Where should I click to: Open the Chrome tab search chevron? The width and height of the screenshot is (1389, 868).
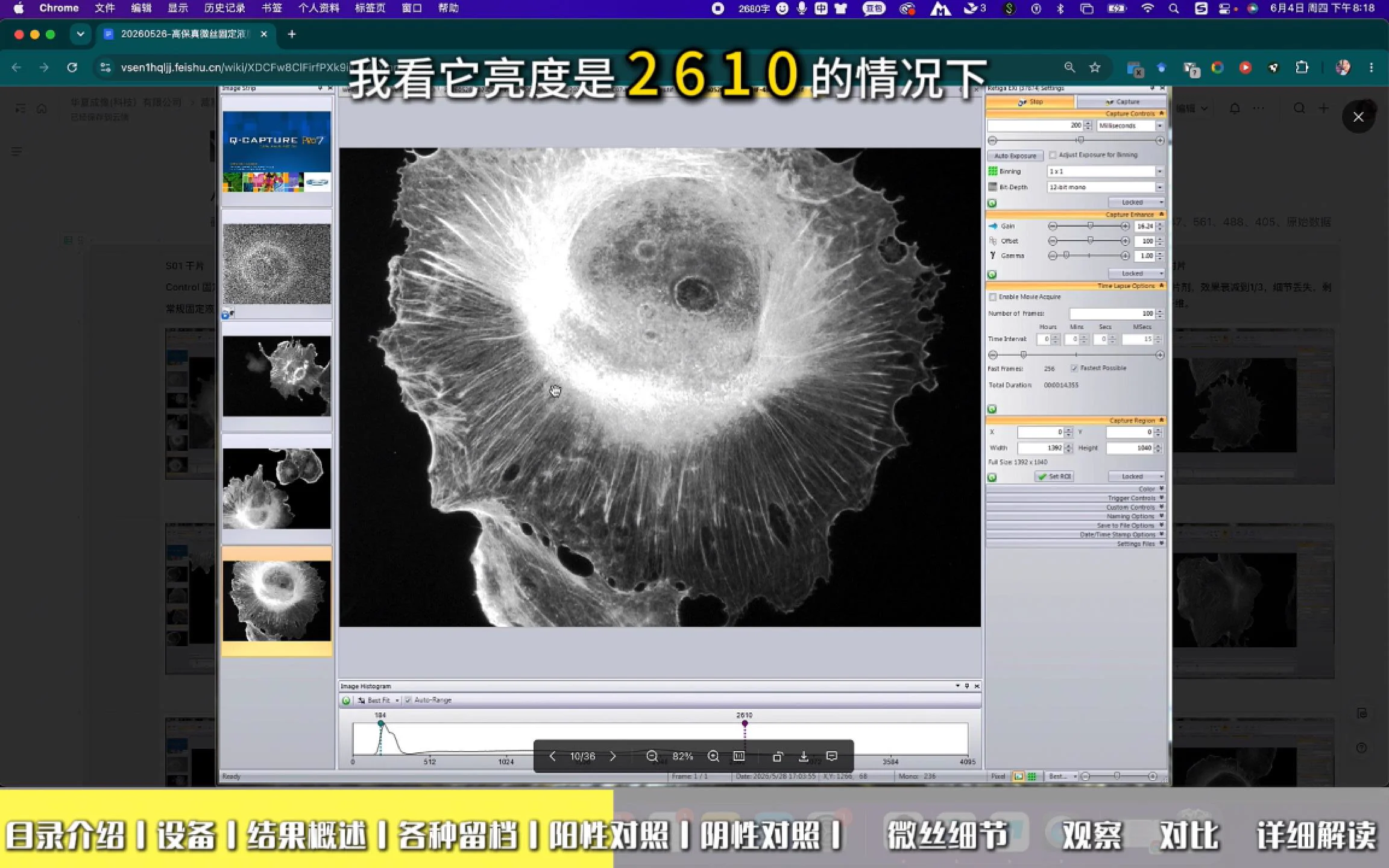[80, 34]
